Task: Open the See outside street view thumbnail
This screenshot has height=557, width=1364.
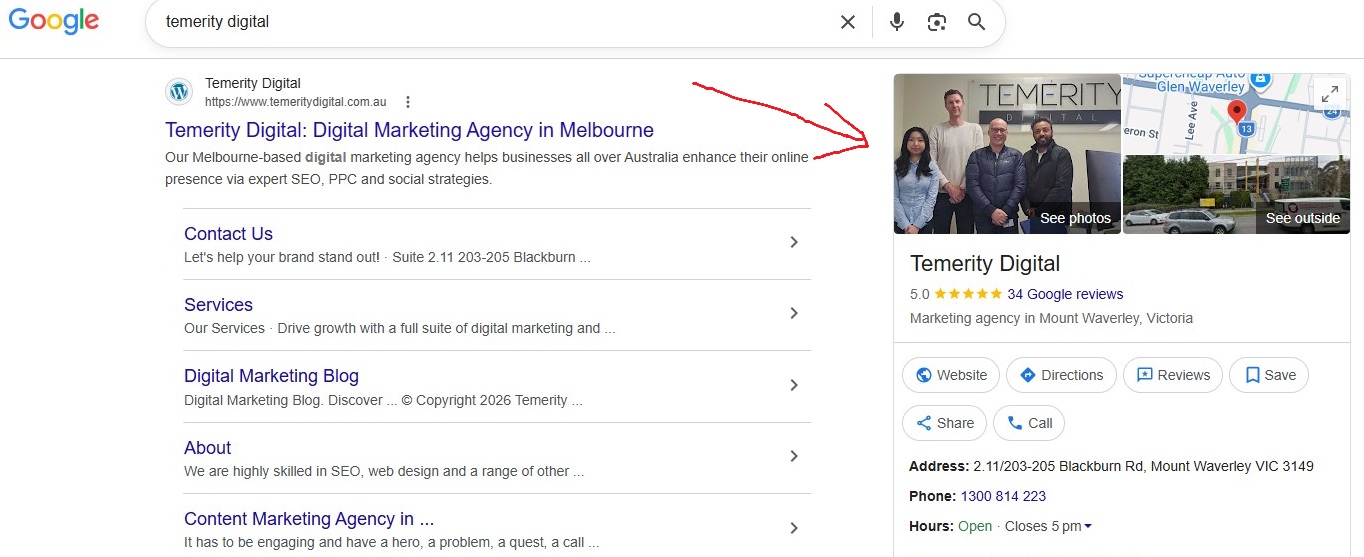Action: pyautogui.click(x=1237, y=195)
